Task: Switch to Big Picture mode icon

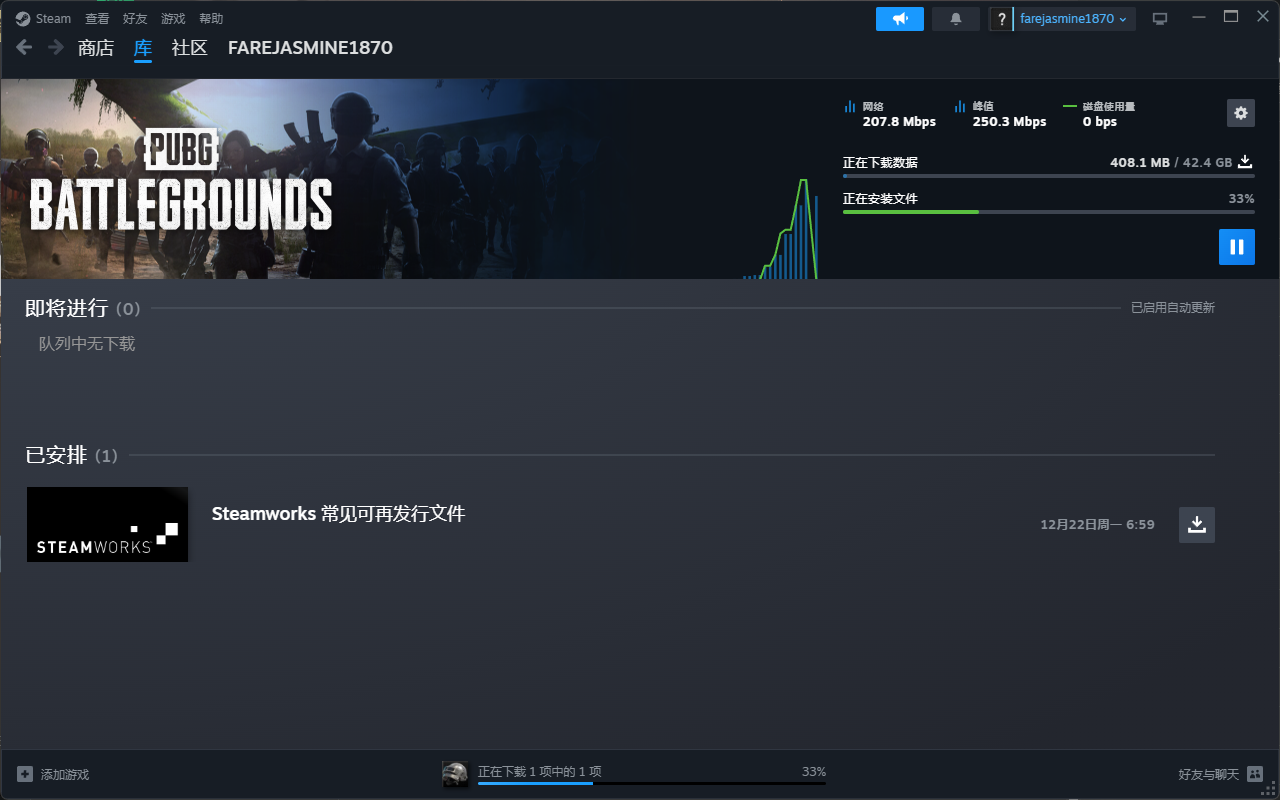Action: [1160, 19]
